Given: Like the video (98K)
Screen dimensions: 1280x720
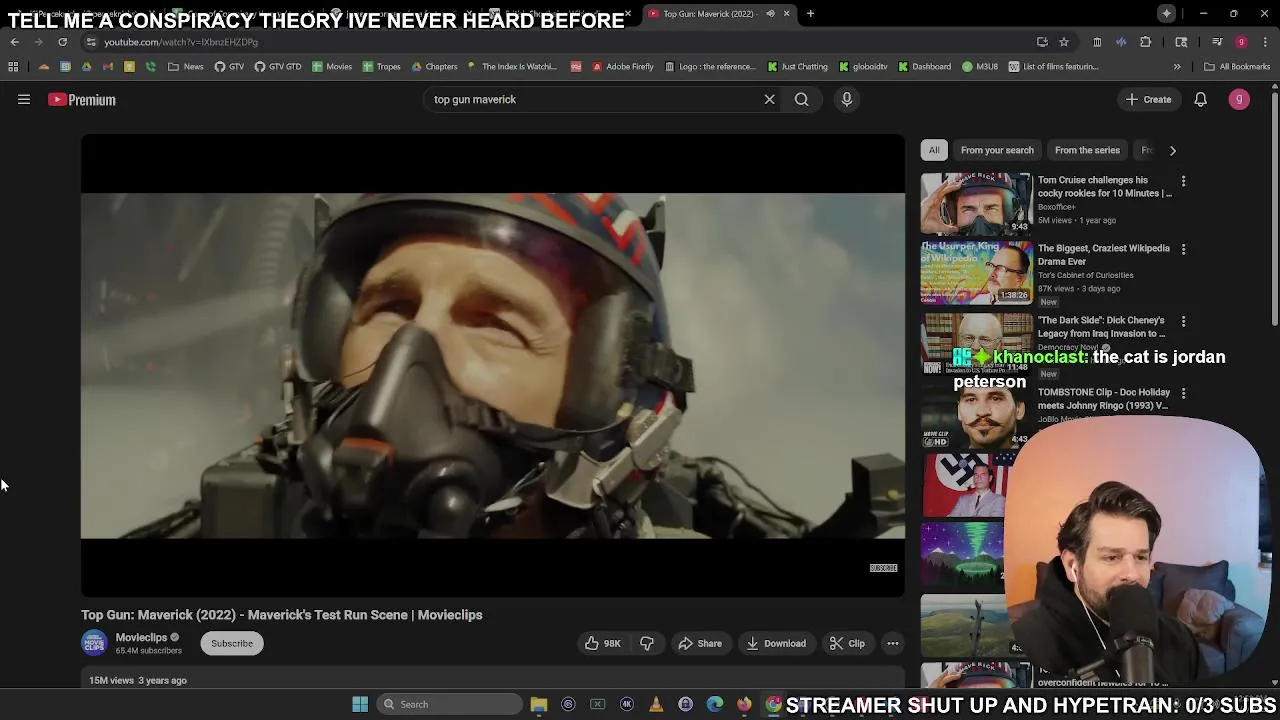Looking at the screenshot, I should click(x=603, y=643).
